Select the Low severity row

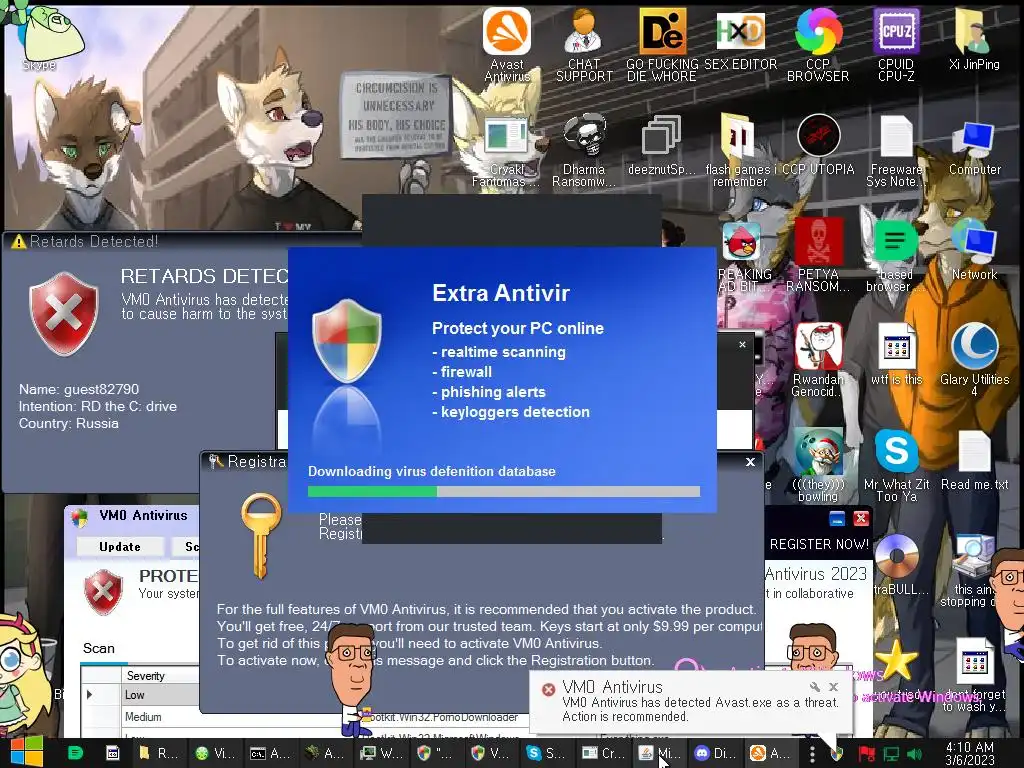tap(140, 695)
